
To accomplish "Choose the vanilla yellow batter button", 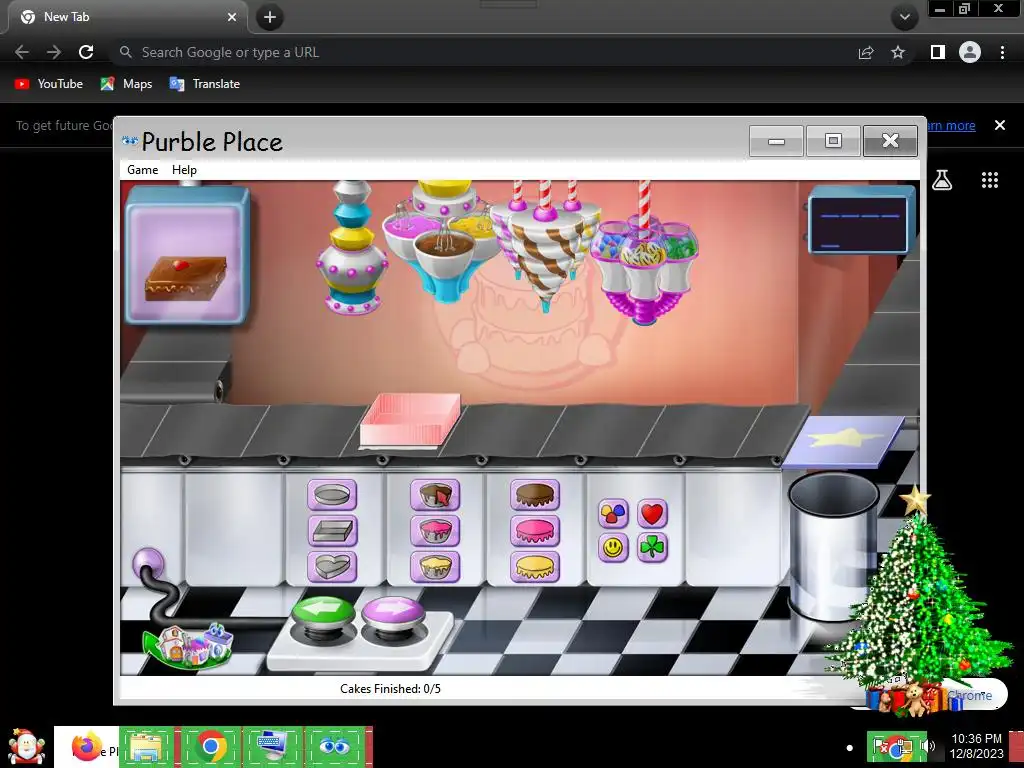I will click(435, 566).
